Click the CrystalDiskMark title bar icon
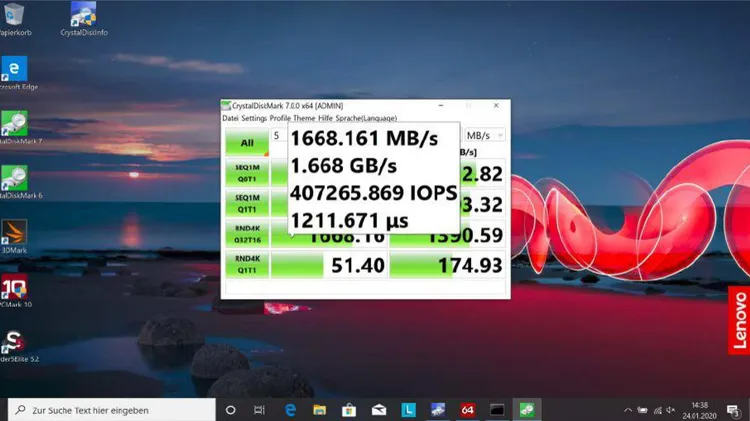Screen dimensions: 750x421 [x=226, y=106]
